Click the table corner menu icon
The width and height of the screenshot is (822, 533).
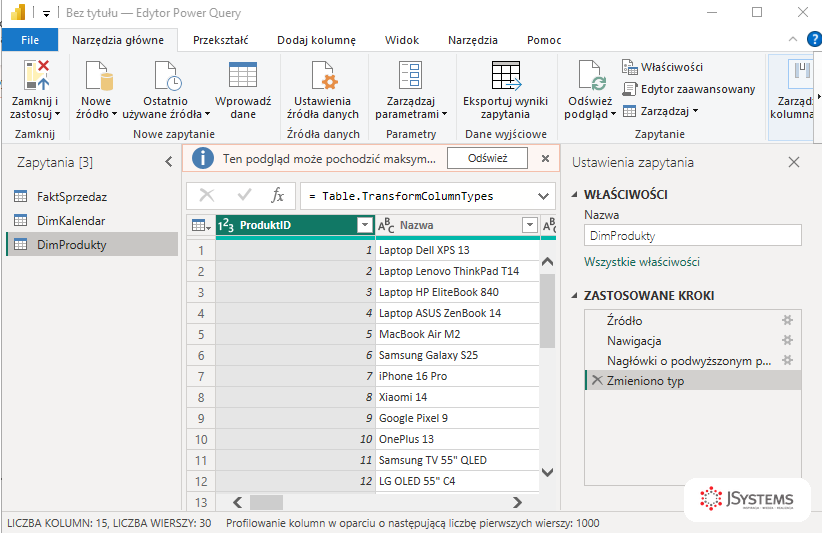201,226
